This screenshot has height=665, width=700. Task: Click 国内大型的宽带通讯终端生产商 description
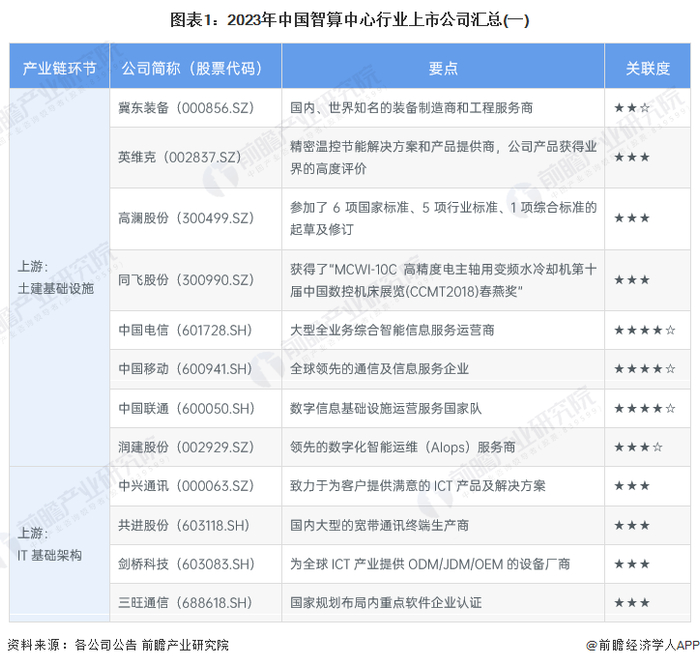[379, 525]
